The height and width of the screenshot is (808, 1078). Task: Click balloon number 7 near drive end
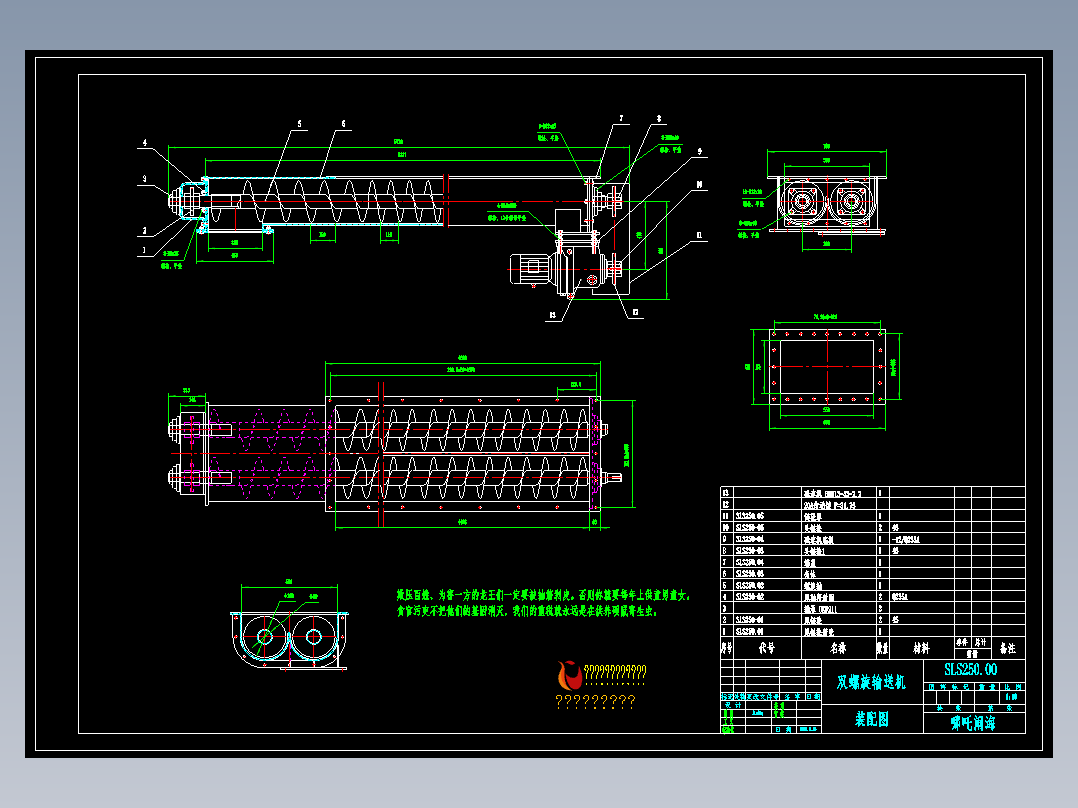pyautogui.click(x=621, y=118)
